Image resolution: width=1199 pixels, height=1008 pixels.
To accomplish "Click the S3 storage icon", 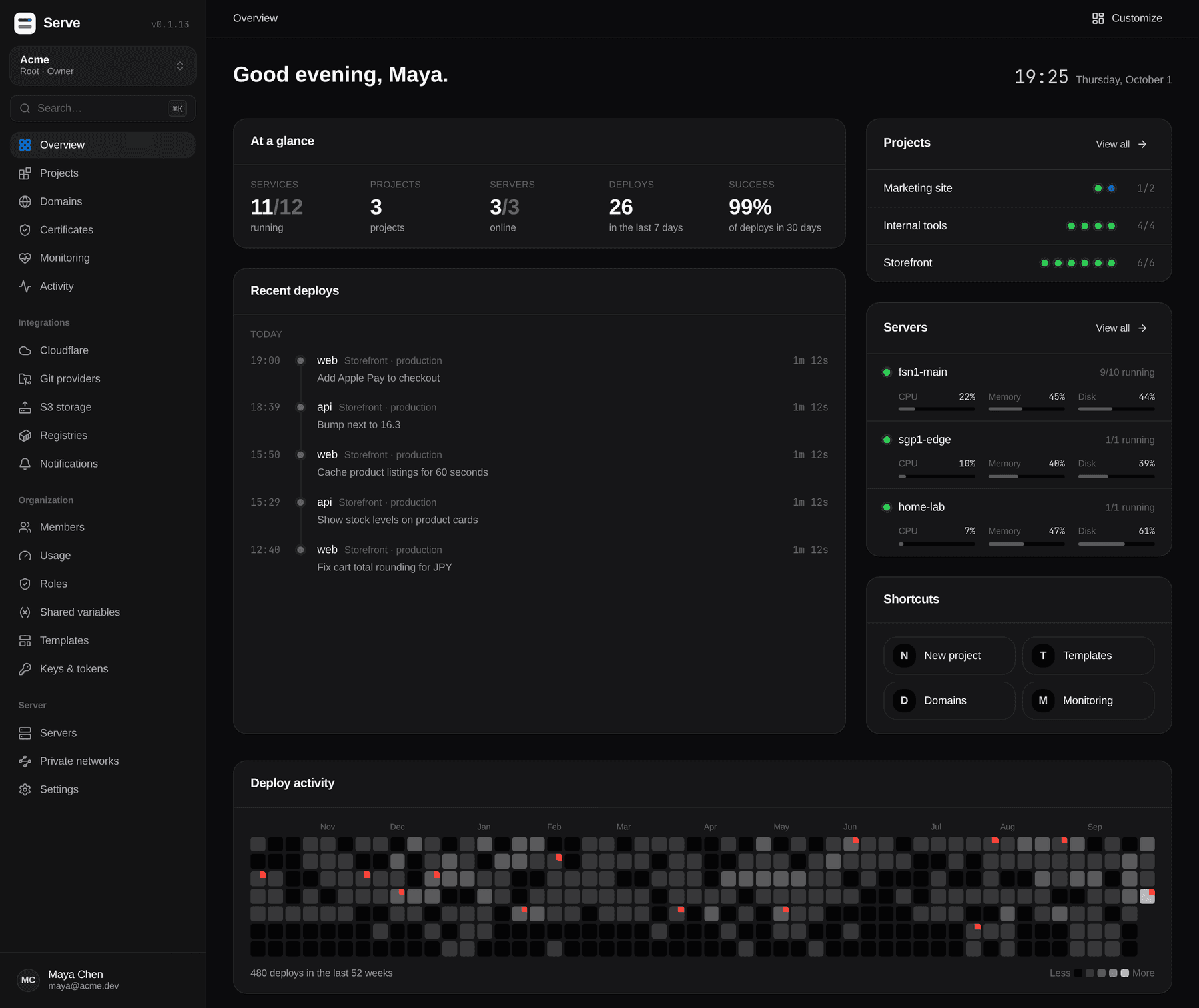I will coord(25,407).
